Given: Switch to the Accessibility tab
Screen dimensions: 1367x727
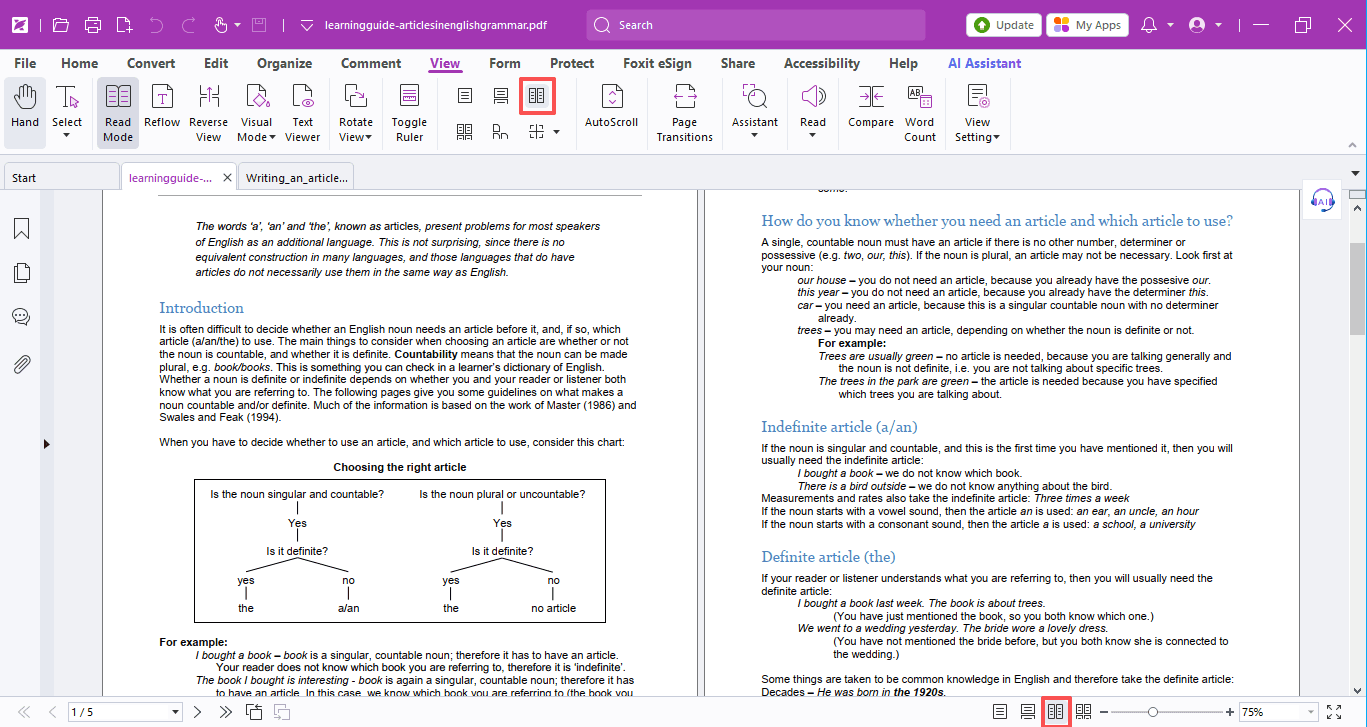Looking at the screenshot, I should coord(822,63).
